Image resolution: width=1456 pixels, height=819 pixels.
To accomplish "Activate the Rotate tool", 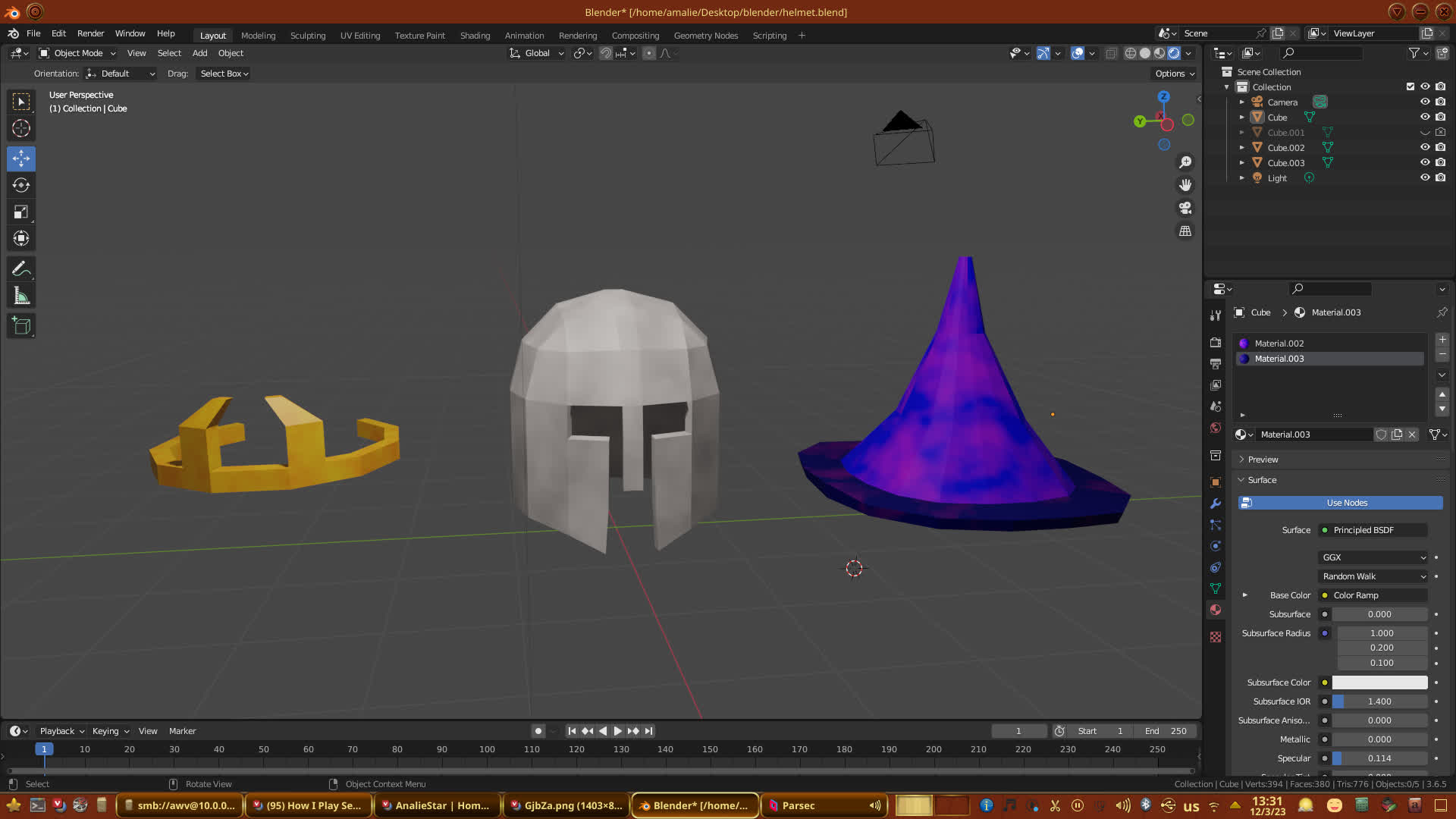I will (x=21, y=186).
